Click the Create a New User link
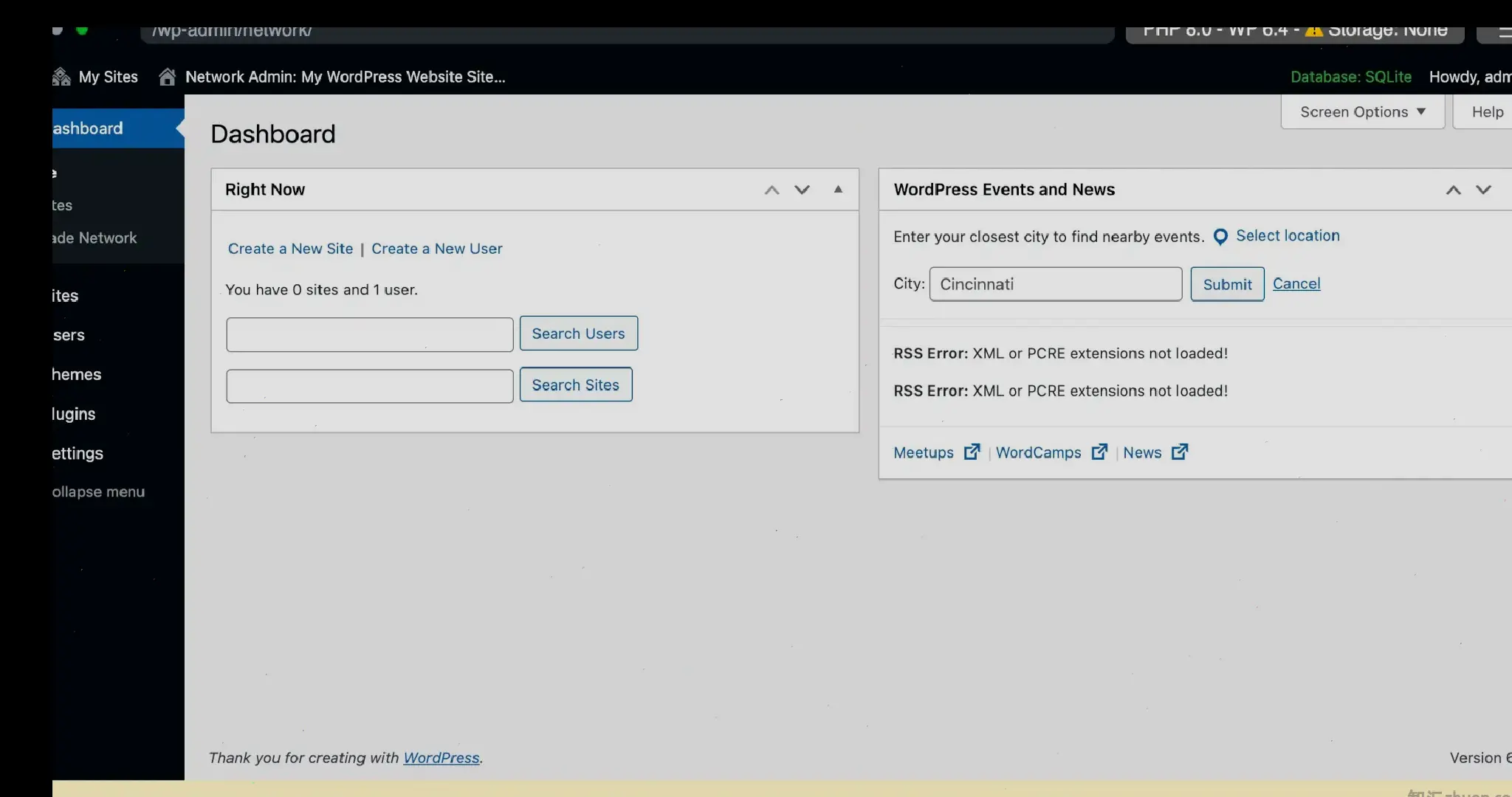The width and height of the screenshot is (1512, 797). [437, 247]
